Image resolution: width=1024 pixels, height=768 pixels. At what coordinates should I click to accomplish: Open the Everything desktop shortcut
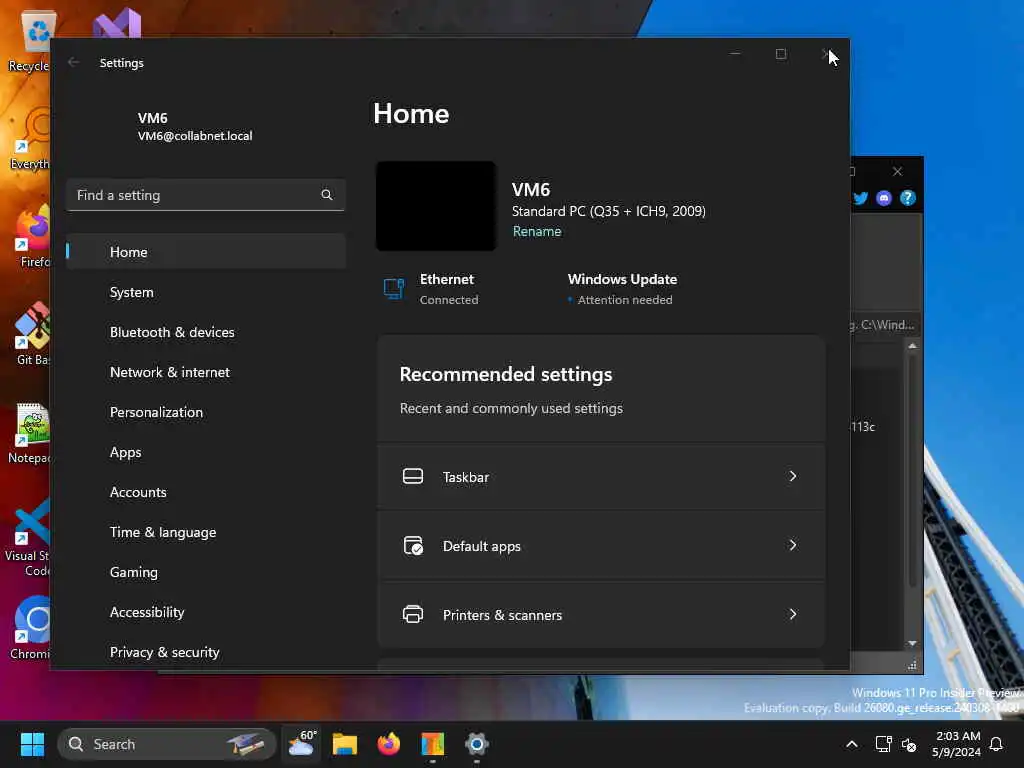(30, 138)
